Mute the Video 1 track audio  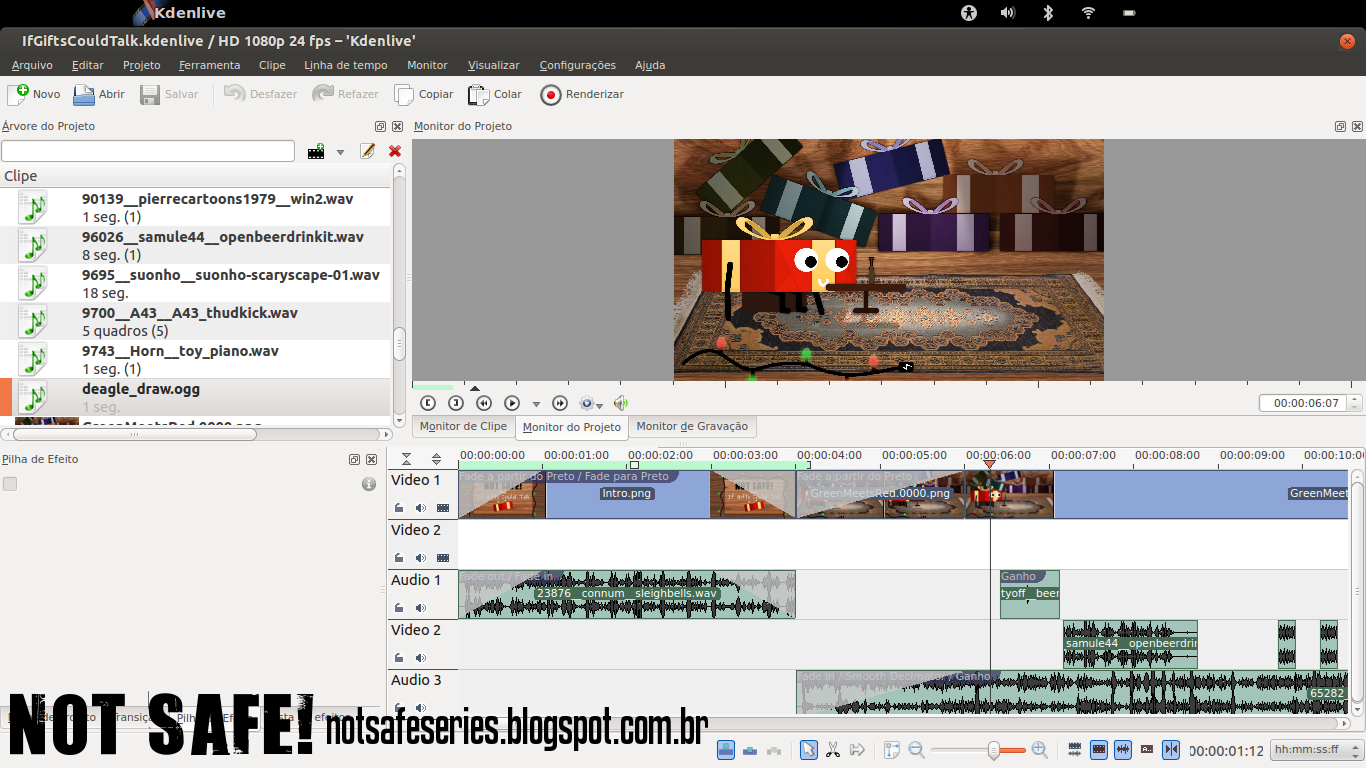421,508
